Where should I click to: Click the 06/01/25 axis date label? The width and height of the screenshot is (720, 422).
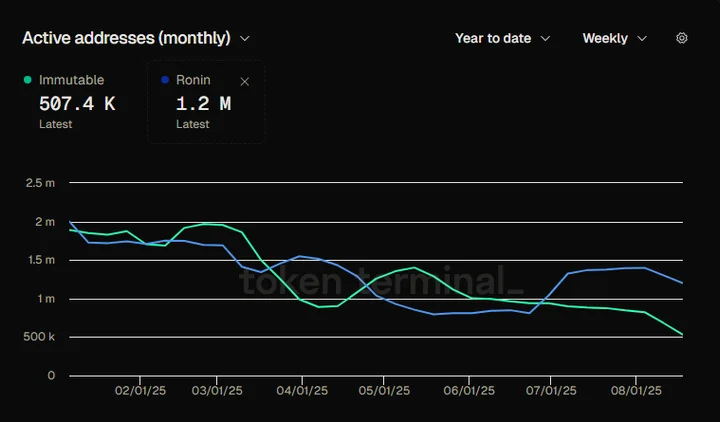pos(469,391)
